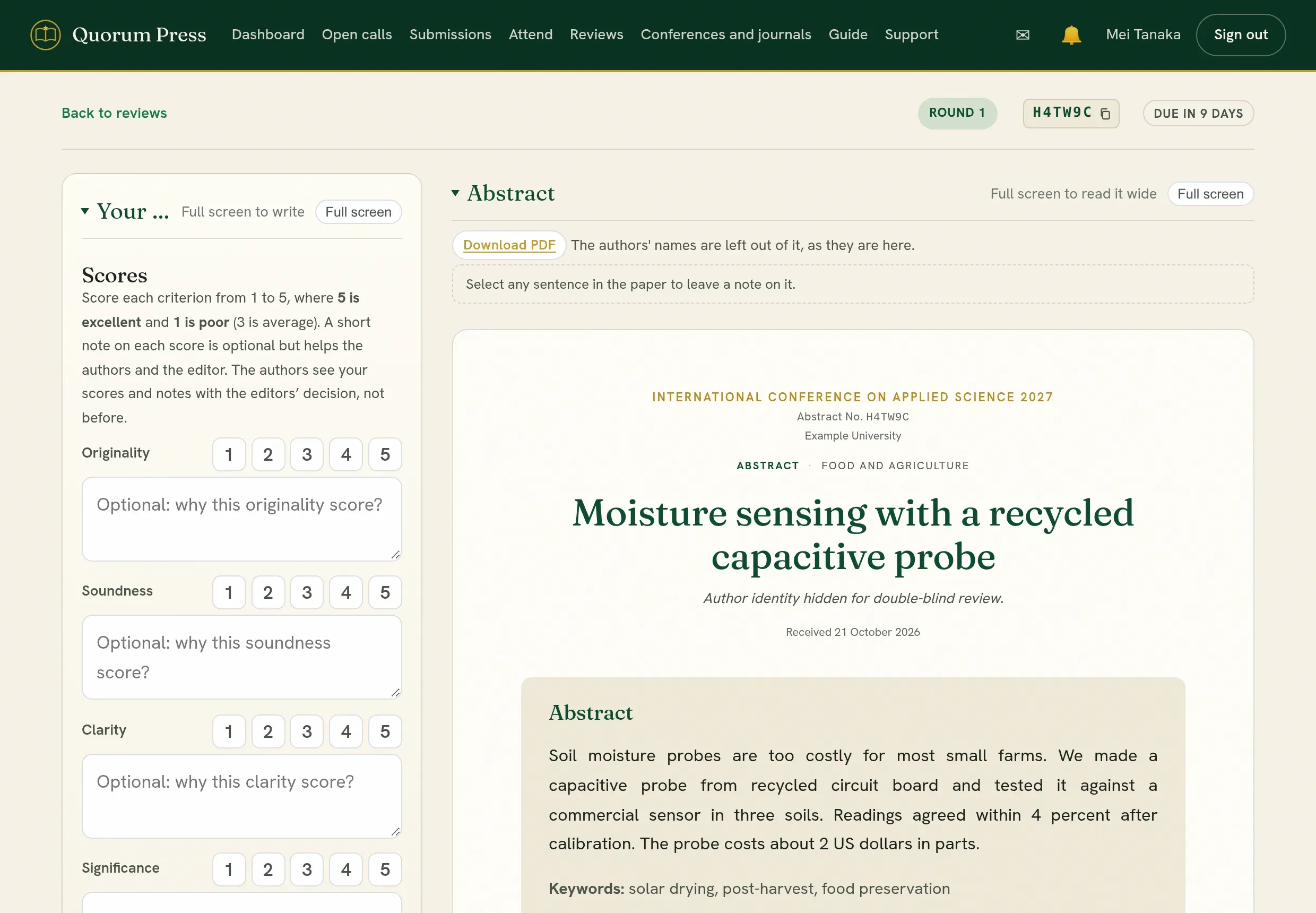Open the Dashboard menu item

[x=267, y=35]
